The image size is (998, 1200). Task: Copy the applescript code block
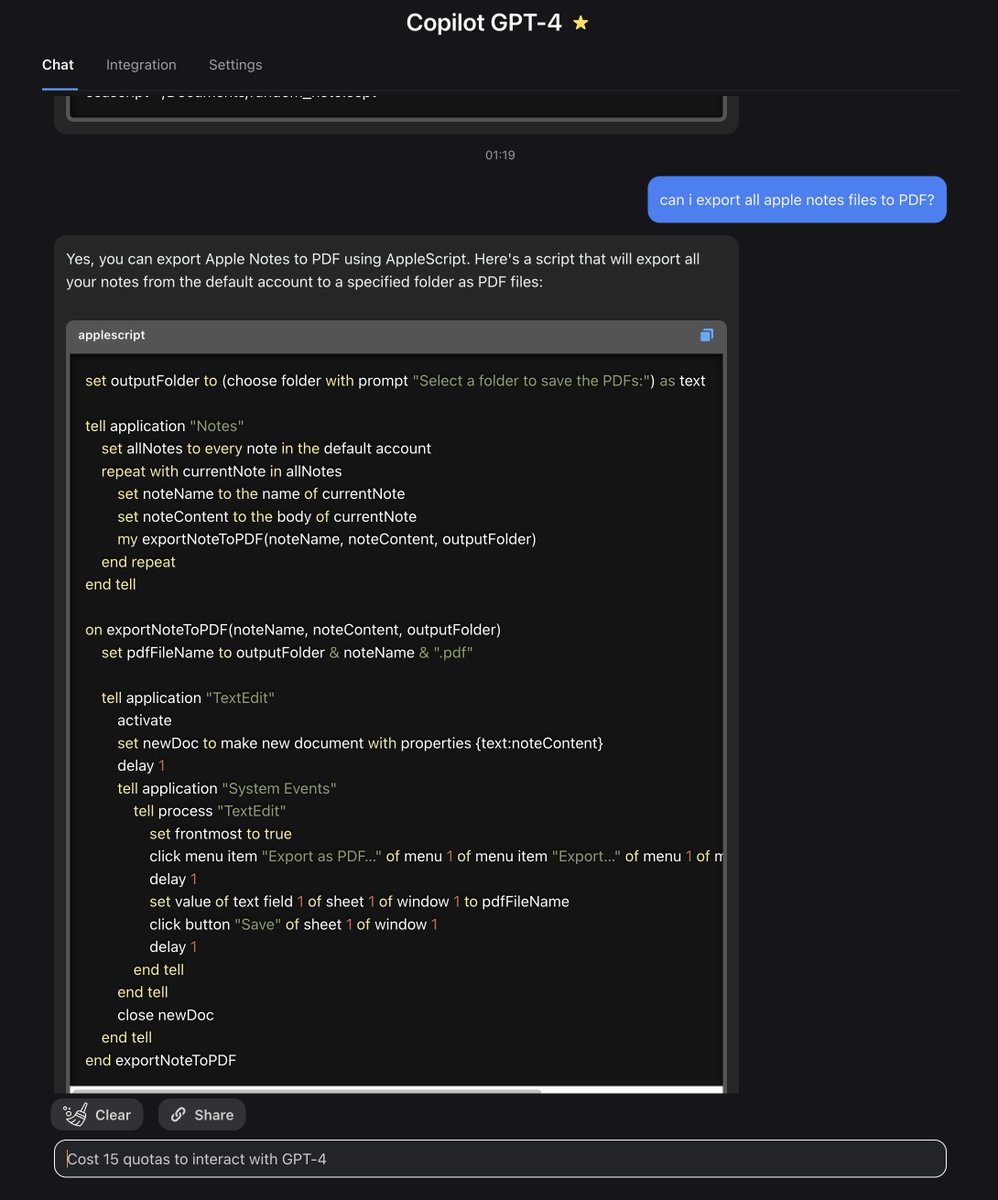point(707,335)
